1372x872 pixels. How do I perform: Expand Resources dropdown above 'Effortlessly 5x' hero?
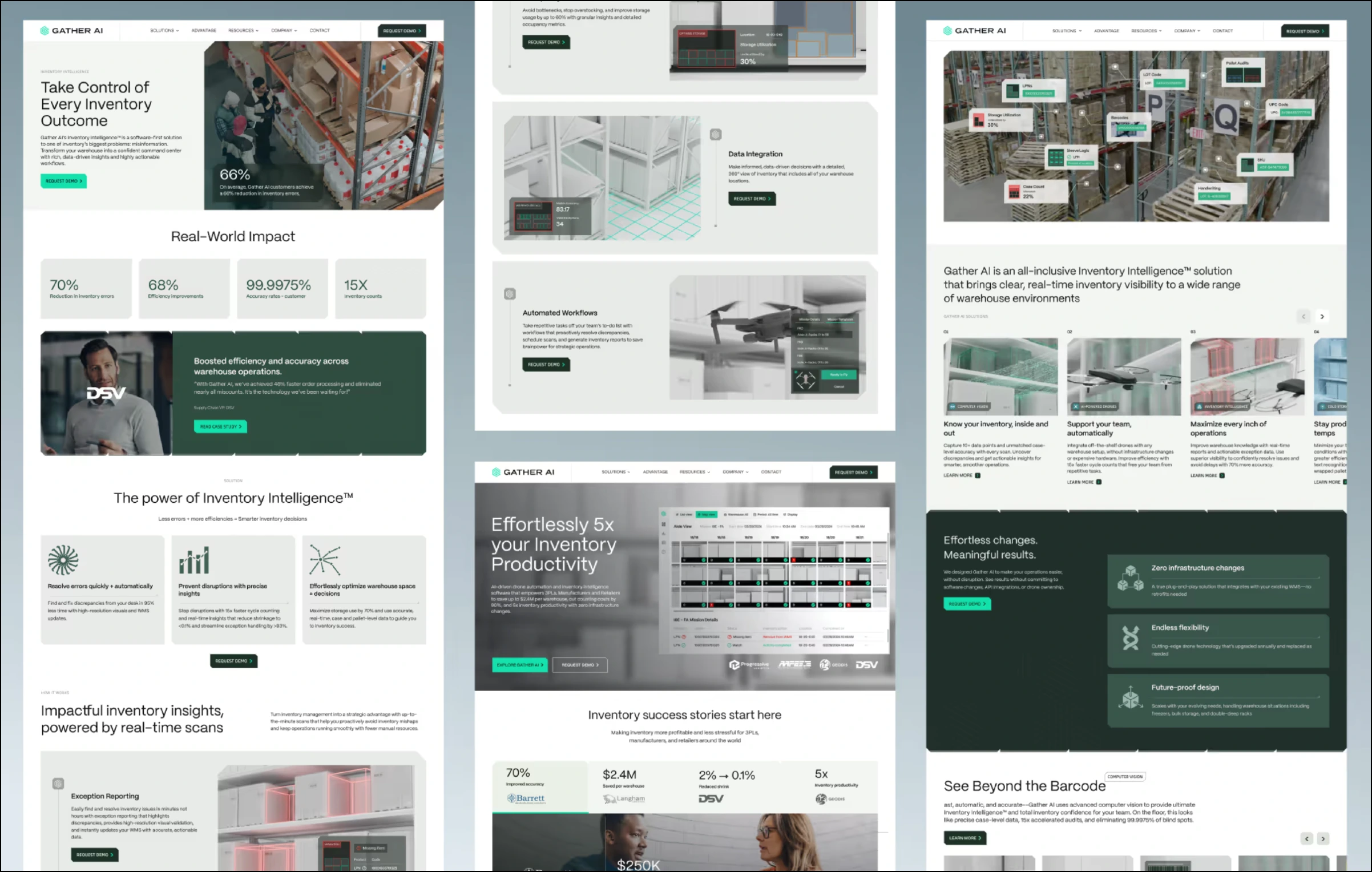(695, 472)
